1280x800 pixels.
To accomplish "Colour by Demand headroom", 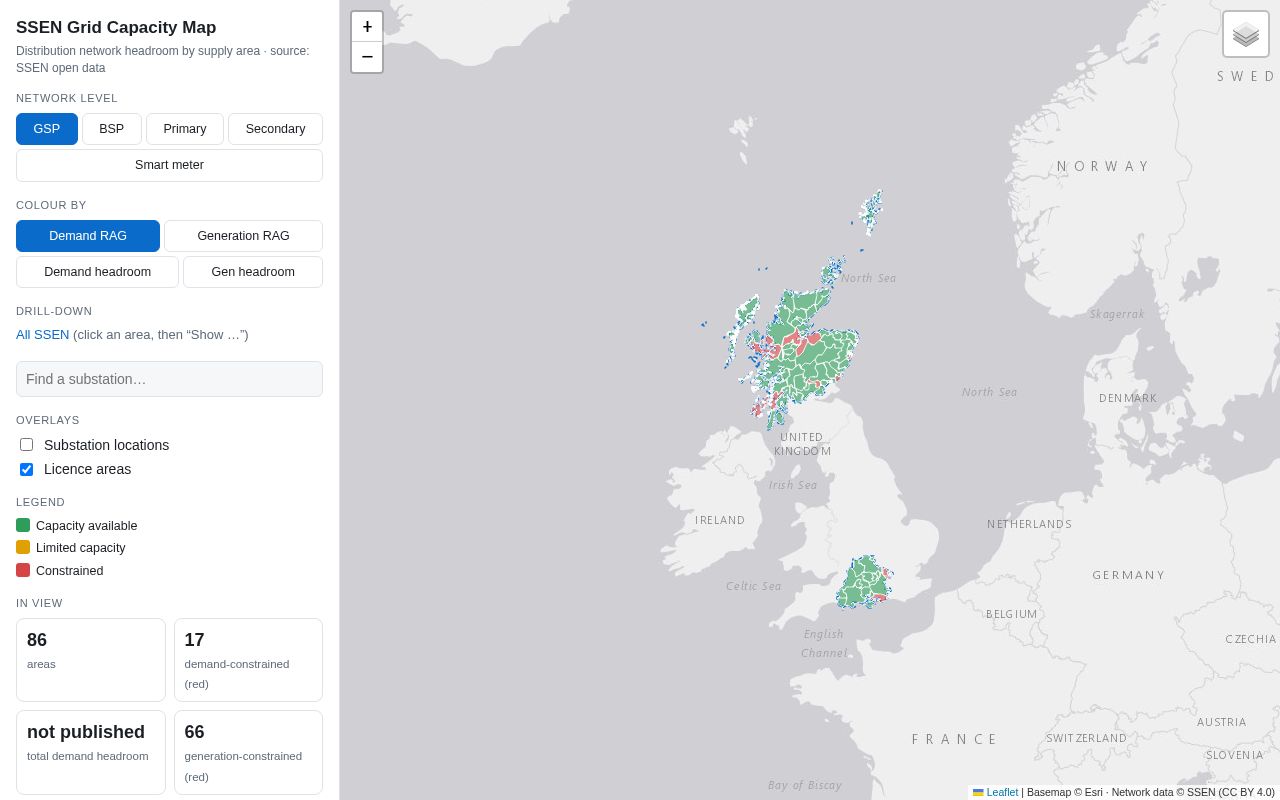I will tap(97, 272).
